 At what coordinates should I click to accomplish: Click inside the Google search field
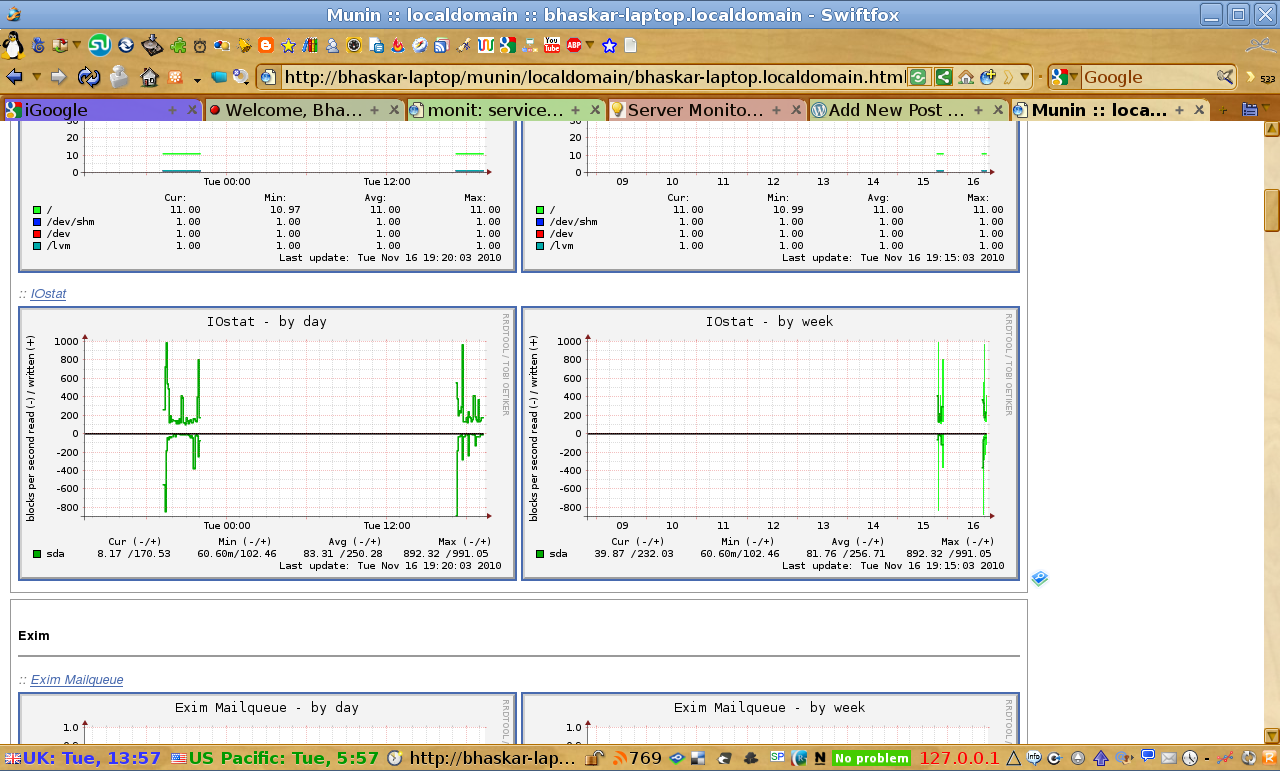tap(1148, 77)
